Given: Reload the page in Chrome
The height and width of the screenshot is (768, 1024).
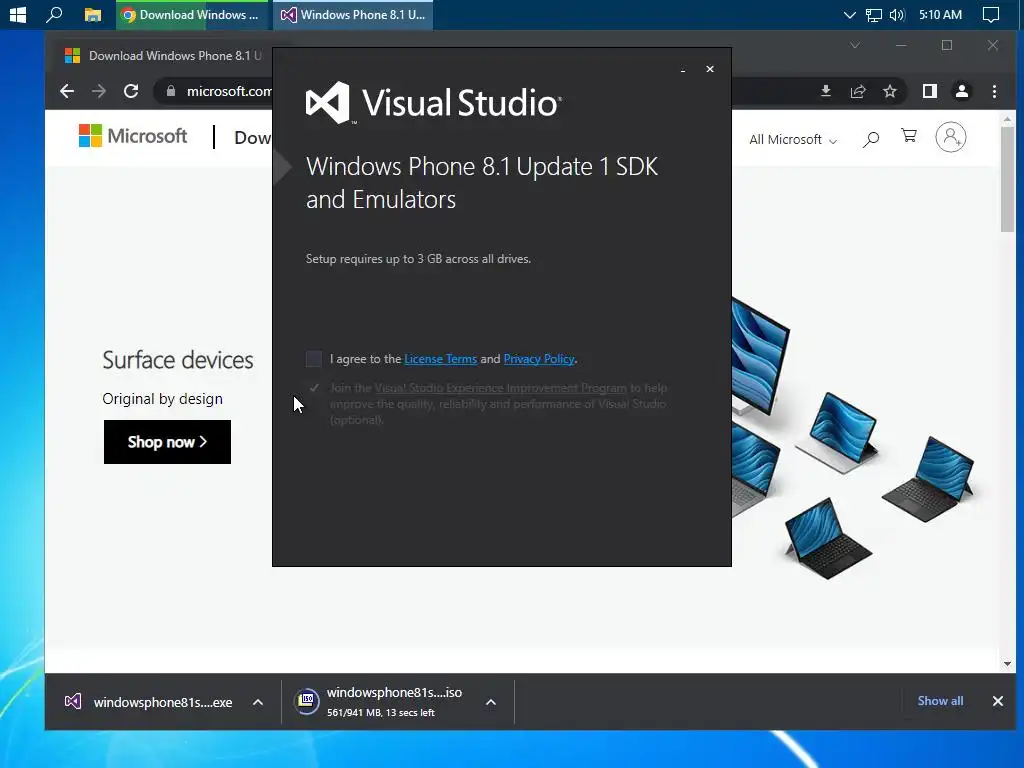Looking at the screenshot, I should pos(131,91).
